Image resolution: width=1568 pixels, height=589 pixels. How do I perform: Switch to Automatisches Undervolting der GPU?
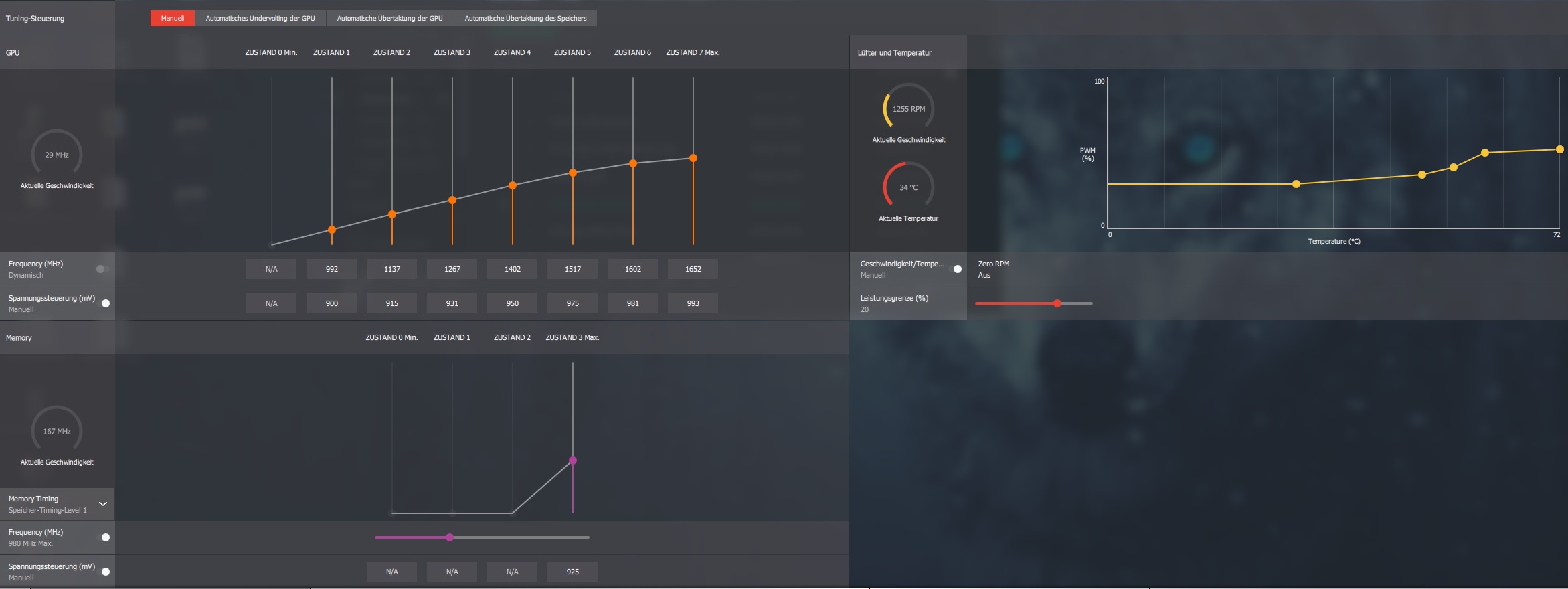click(260, 18)
